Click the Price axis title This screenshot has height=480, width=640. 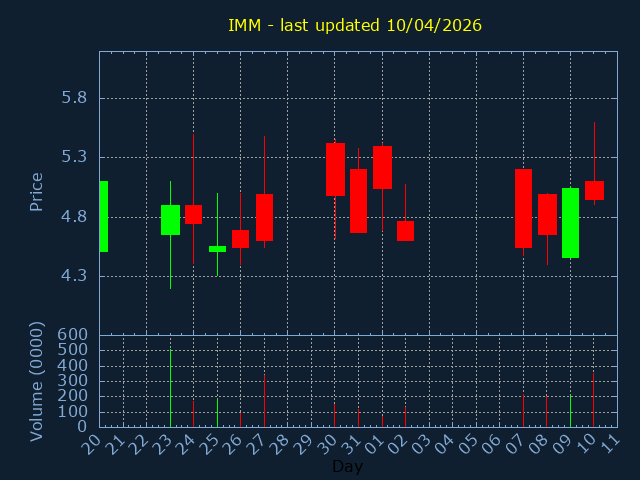[x=36, y=192]
